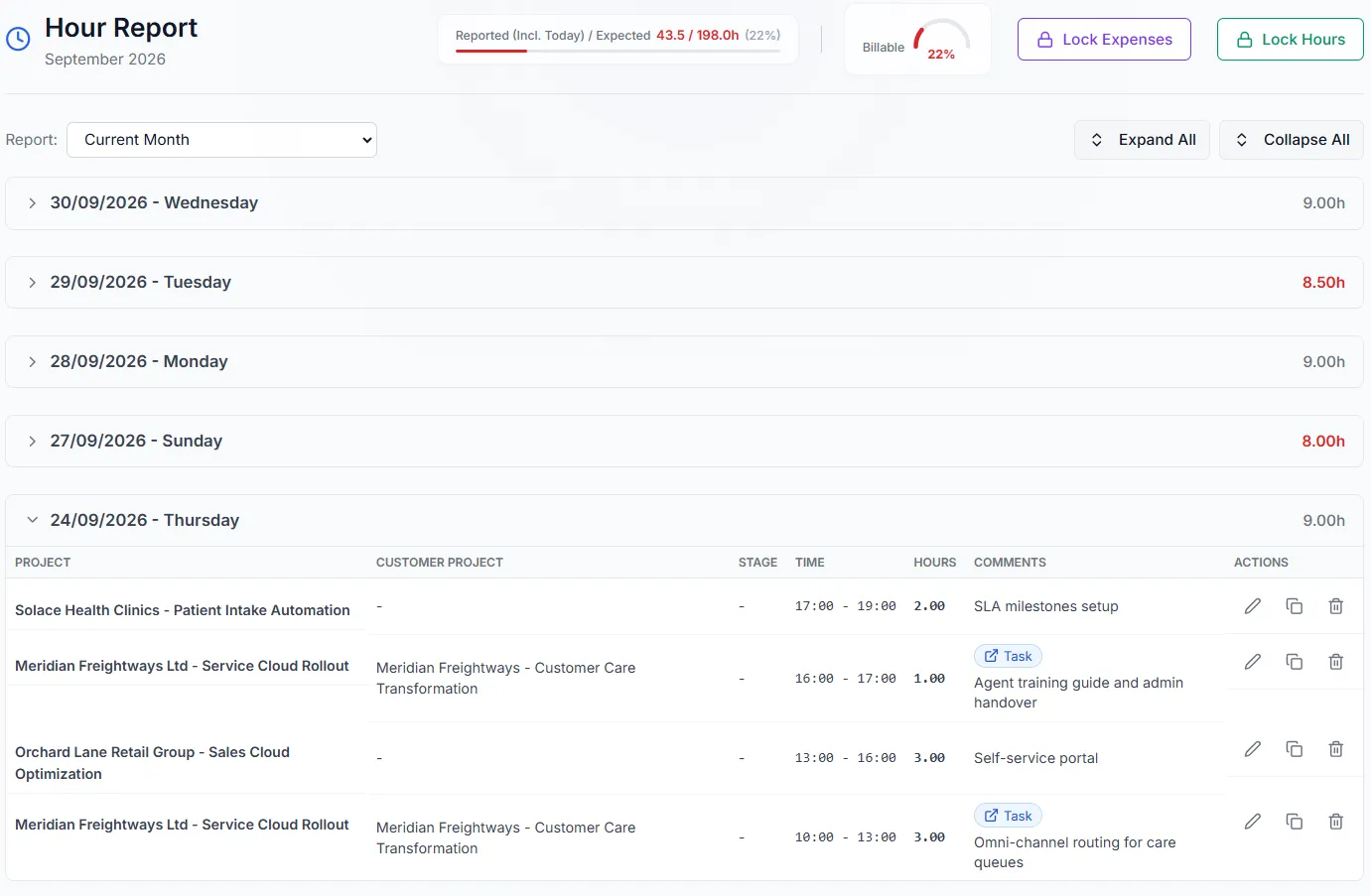
Task: Copy the Agent training guide entry
Action: tap(1295, 662)
